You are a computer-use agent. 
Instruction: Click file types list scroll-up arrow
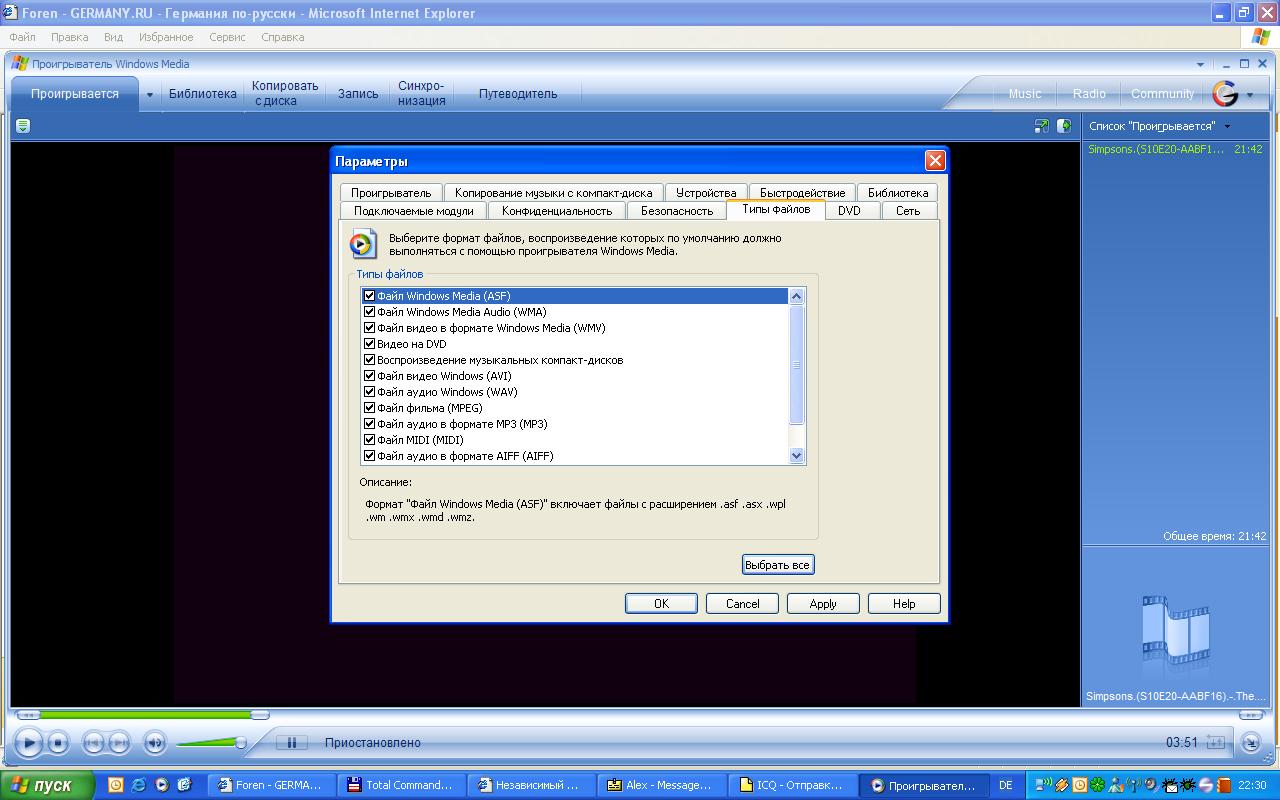tap(797, 296)
